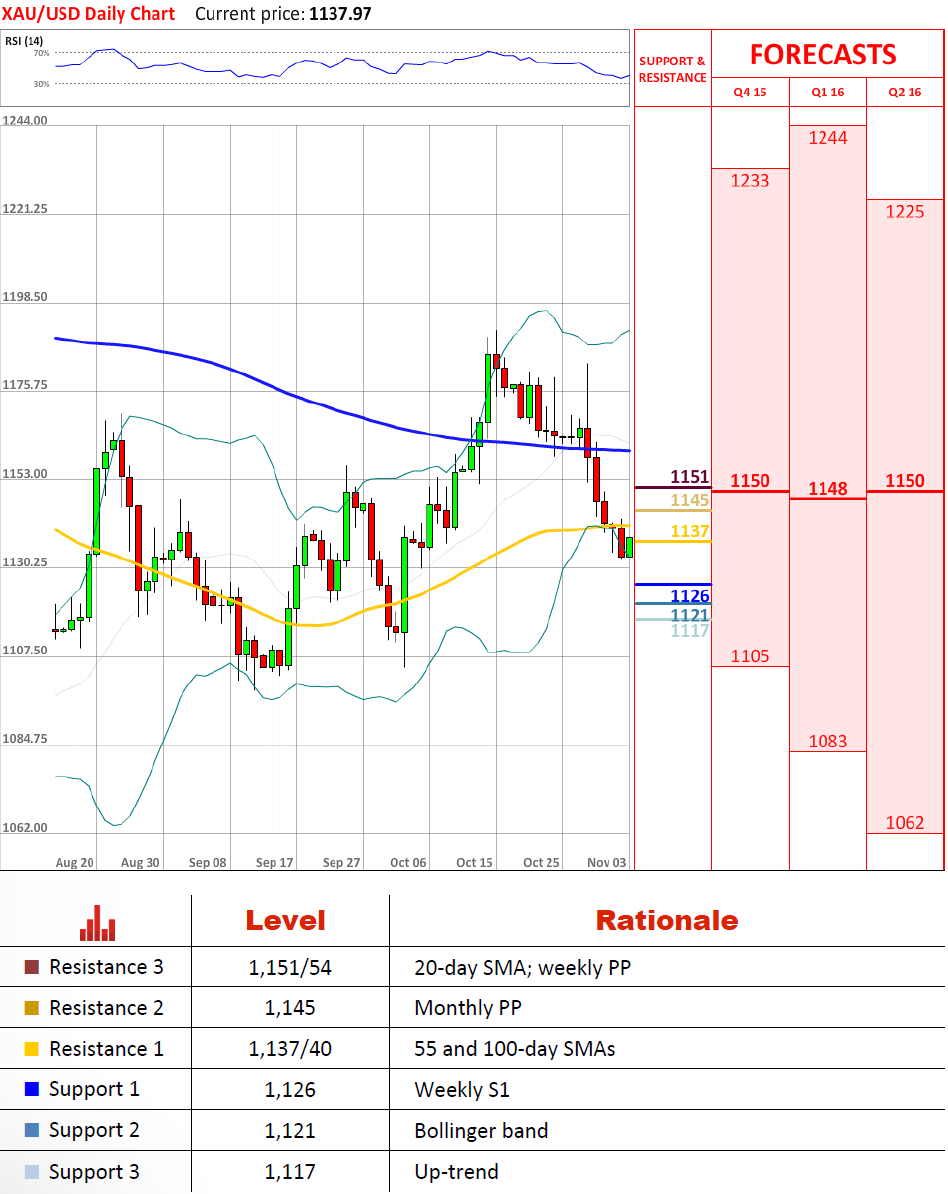This screenshot has height=1194, width=948.
Task: Click the 1151 resistance level marker
Action: tap(690, 477)
